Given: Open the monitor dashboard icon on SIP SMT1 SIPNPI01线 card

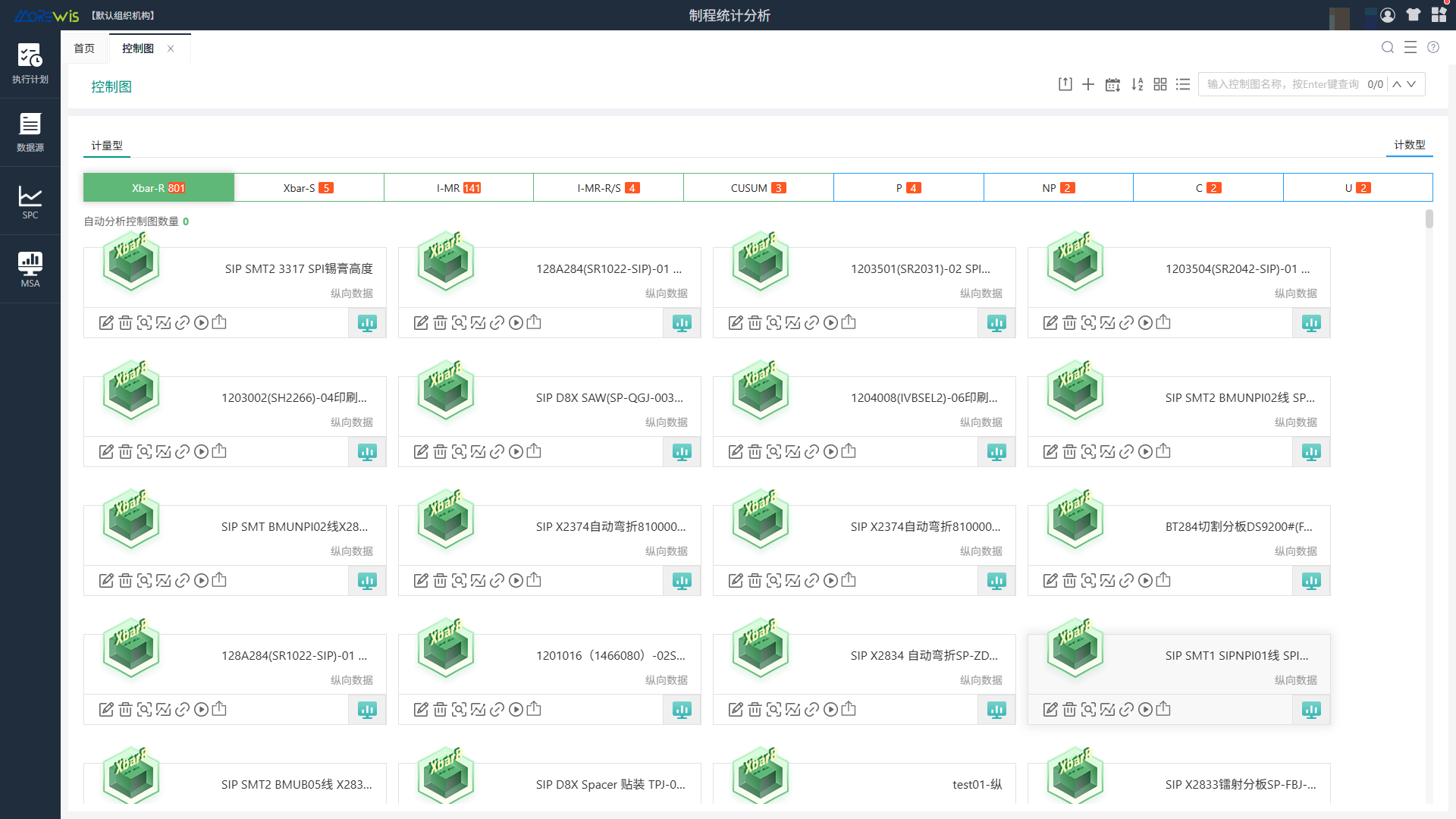Looking at the screenshot, I should click(1311, 710).
